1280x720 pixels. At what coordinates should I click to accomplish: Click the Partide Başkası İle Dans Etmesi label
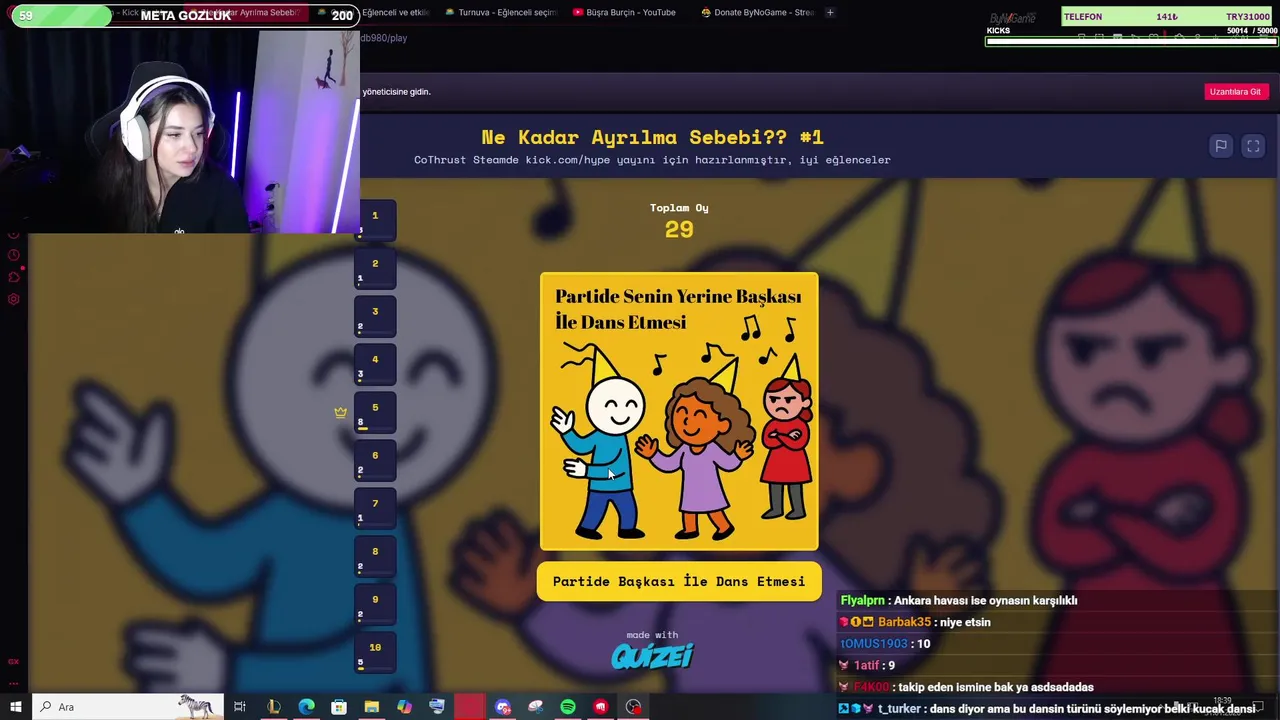coord(679,581)
